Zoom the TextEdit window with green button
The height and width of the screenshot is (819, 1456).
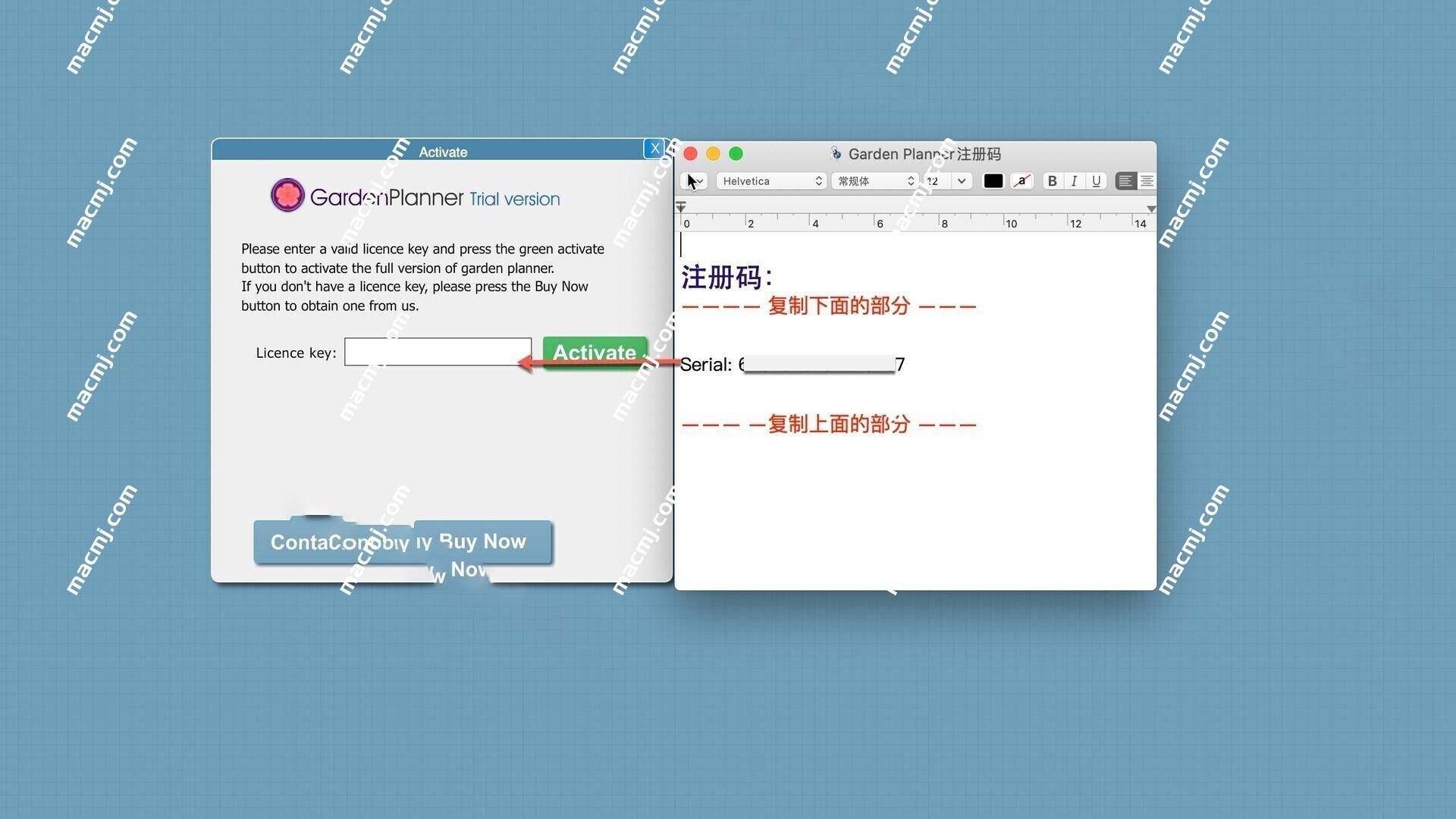pos(736,154)
